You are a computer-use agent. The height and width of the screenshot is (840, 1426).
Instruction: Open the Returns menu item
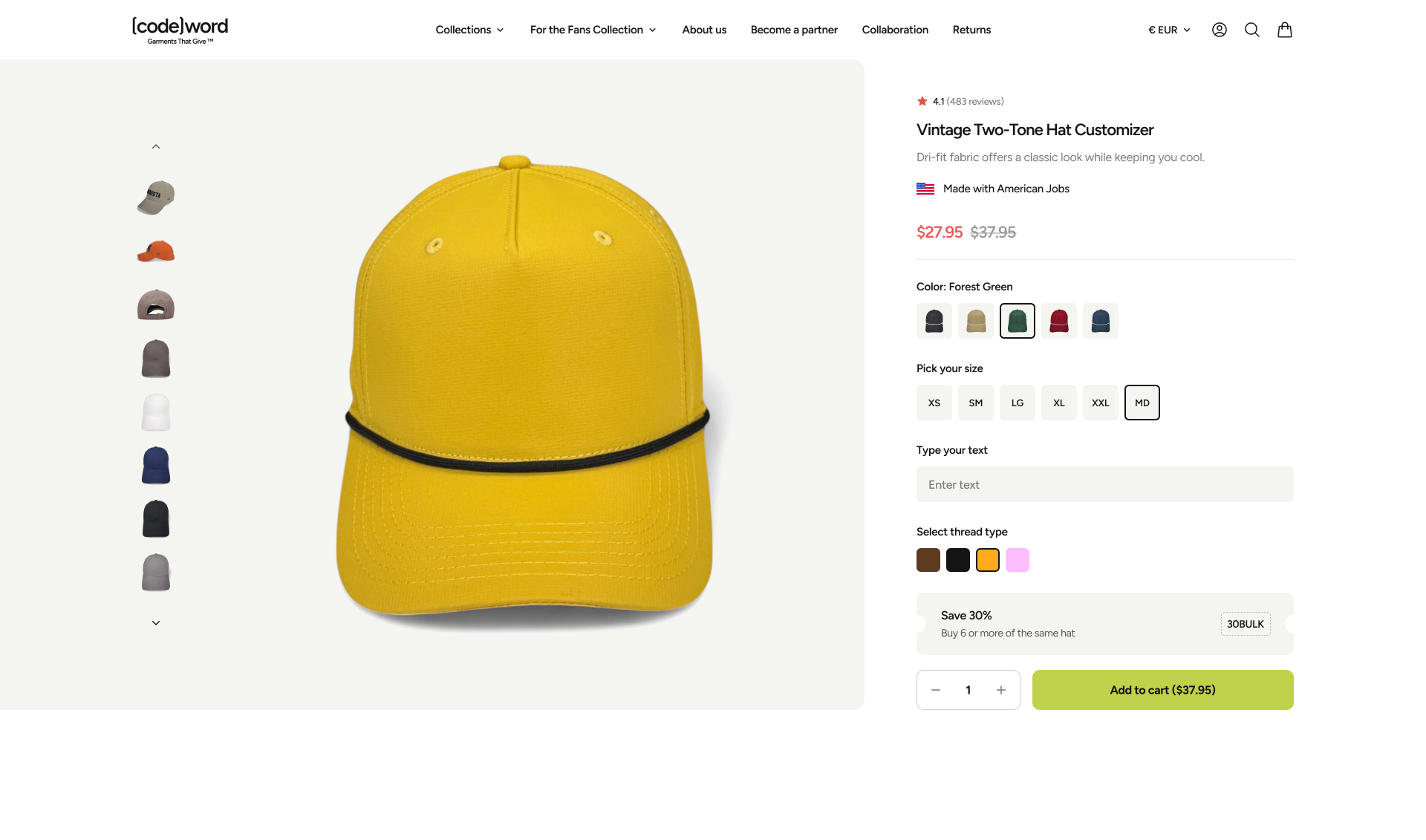pos(971,30)
